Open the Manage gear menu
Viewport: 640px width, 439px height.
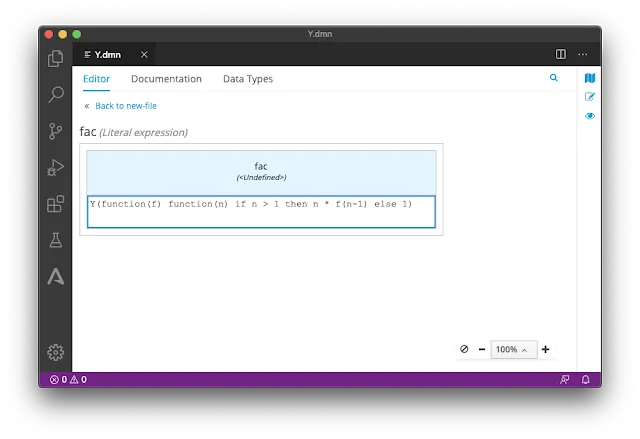(56, 352)
